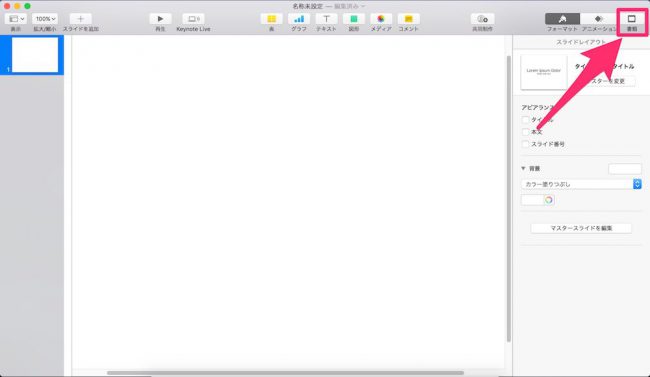Screen dimensions: 650x377
Task: Click the マスタースライドを編集 button
Action: tap(581, 228)
